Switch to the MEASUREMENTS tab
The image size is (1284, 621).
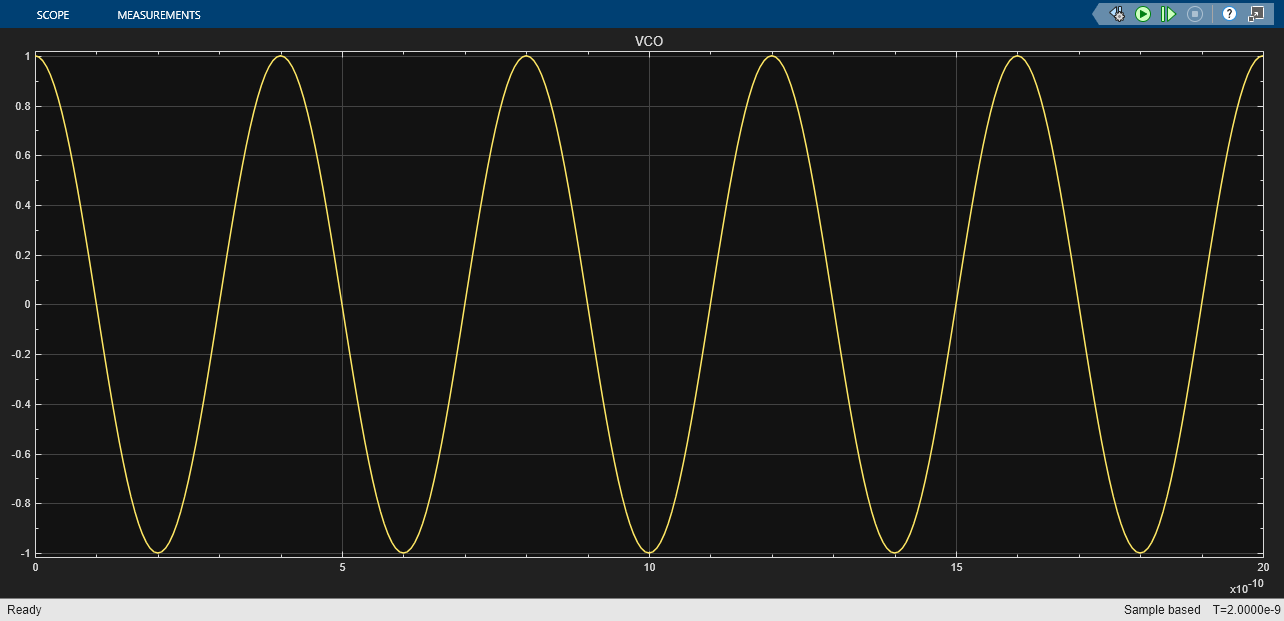coord(158,14)
